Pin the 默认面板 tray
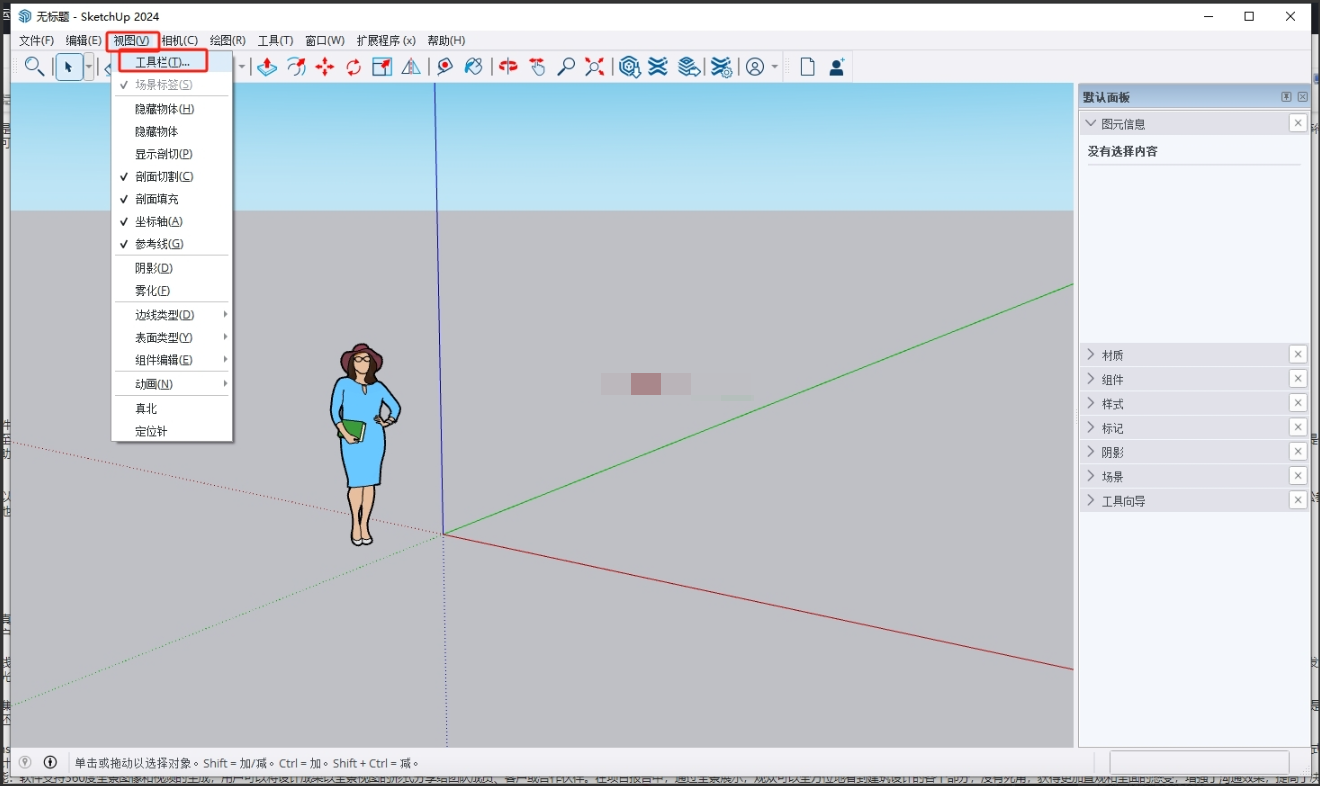Viewport: 1320px width, 786px height. click(x=1286, y=97)
